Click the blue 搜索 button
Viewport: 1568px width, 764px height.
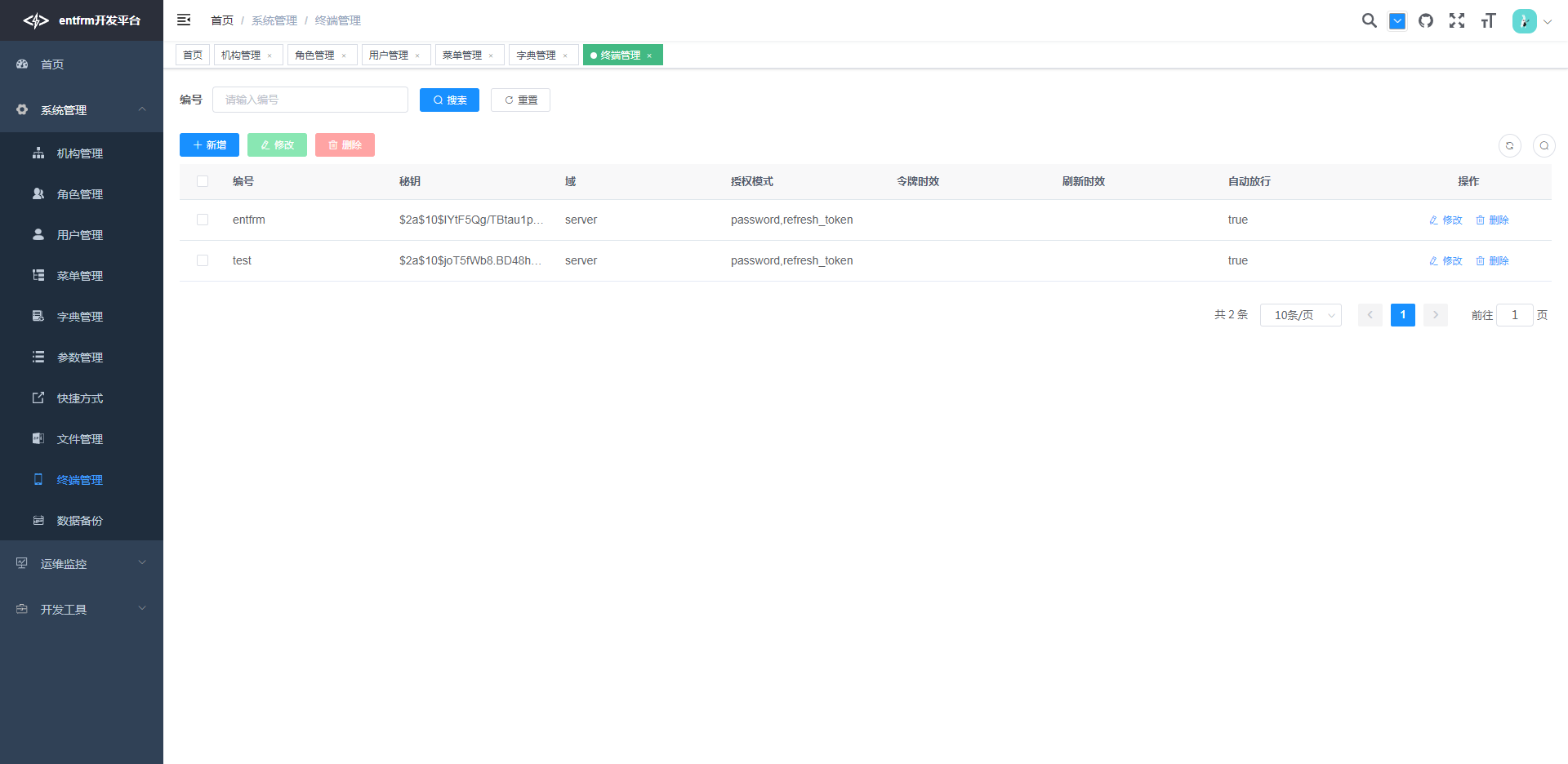click(x=449, y=100)
